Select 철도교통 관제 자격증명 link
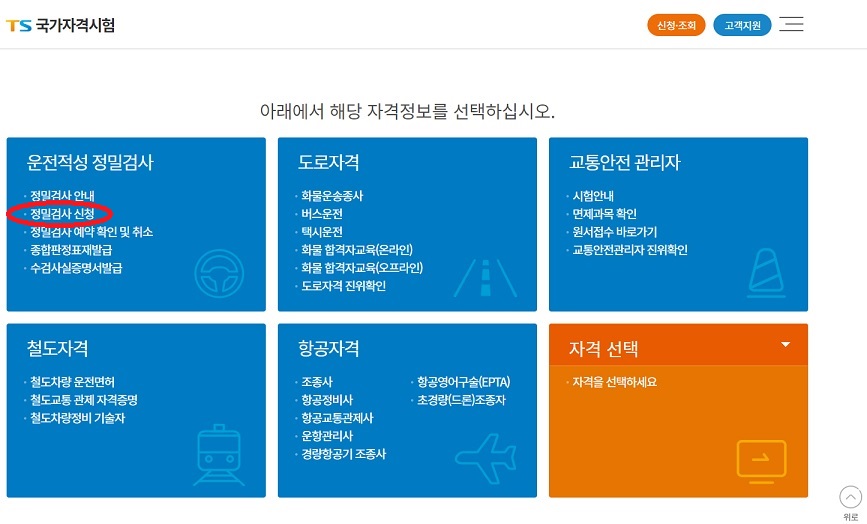The width and height of the screenshot is (867, 524). (x=83, y=400)
